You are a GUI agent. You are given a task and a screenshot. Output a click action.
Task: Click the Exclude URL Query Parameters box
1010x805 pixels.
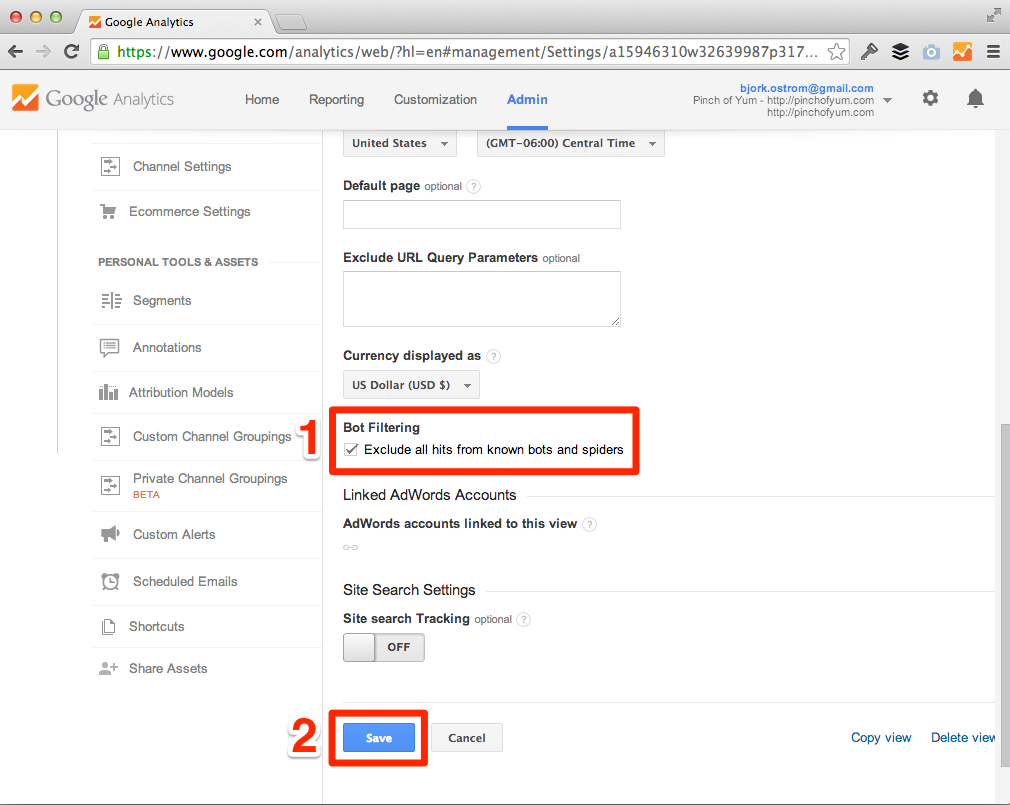tap(482, 299)
